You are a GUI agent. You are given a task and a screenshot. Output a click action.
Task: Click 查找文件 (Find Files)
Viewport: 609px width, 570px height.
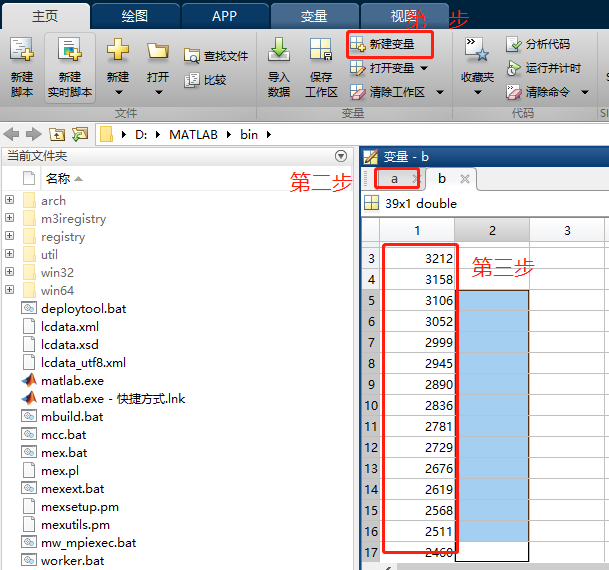pos(216,56)
